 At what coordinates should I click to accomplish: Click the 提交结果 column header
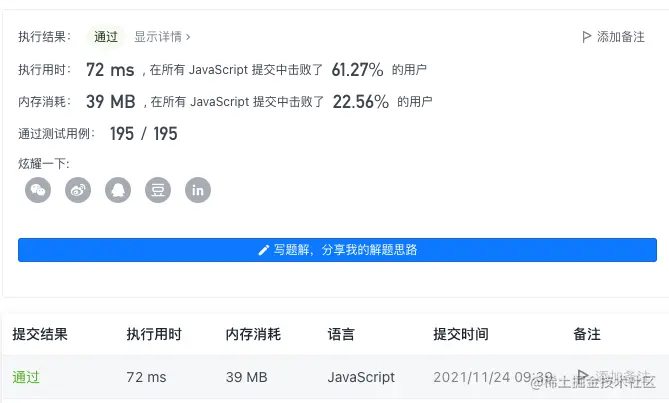click(40, 334)
